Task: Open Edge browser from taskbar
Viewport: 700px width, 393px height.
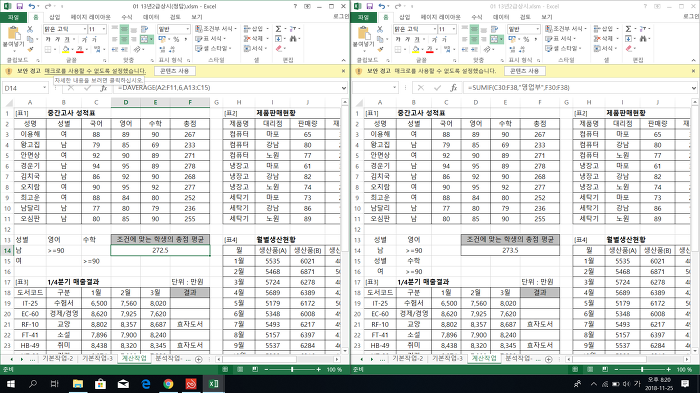Action: 146,384
